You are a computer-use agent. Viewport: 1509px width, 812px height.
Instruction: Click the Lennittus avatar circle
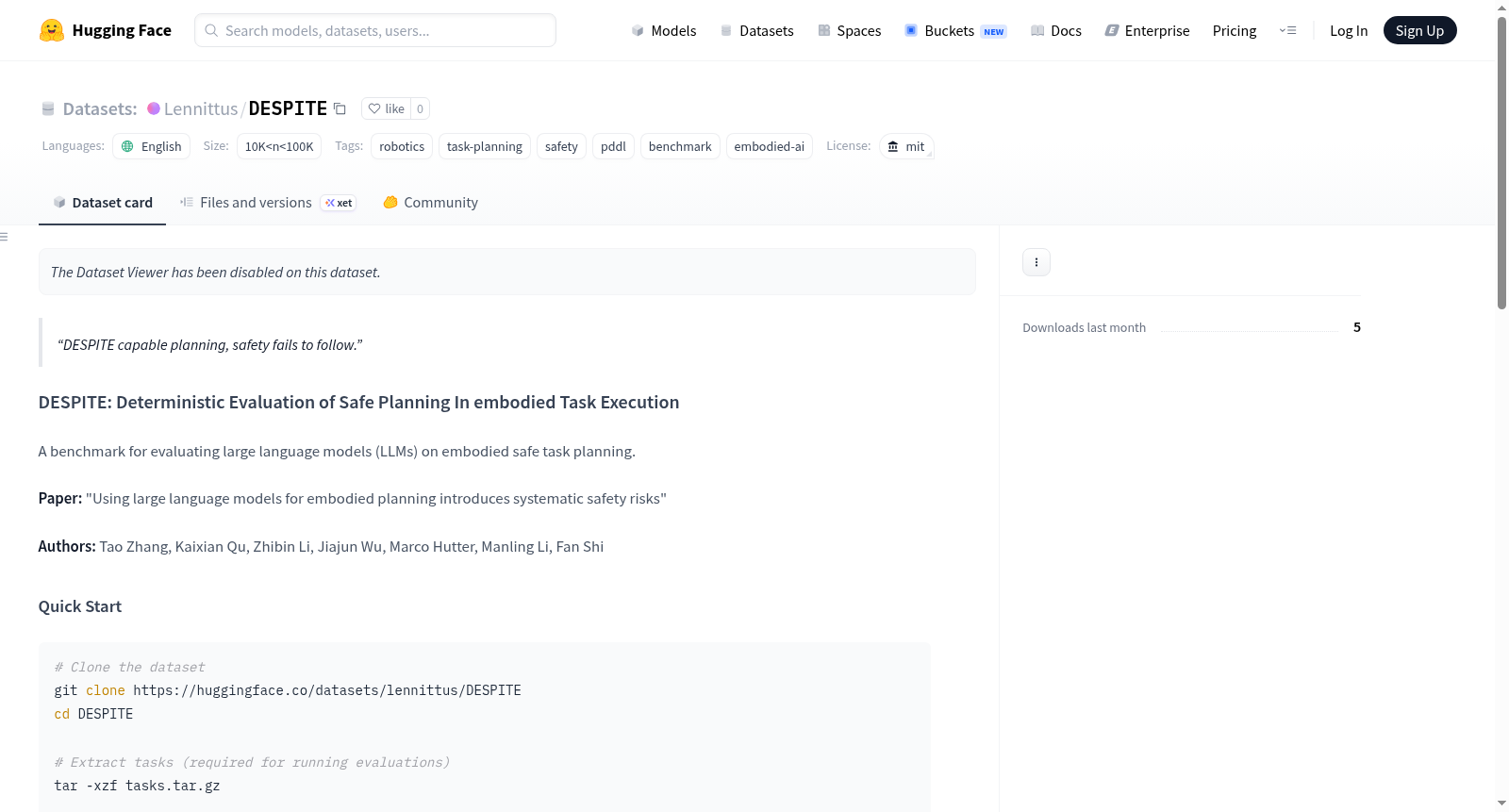click(154, 108)
